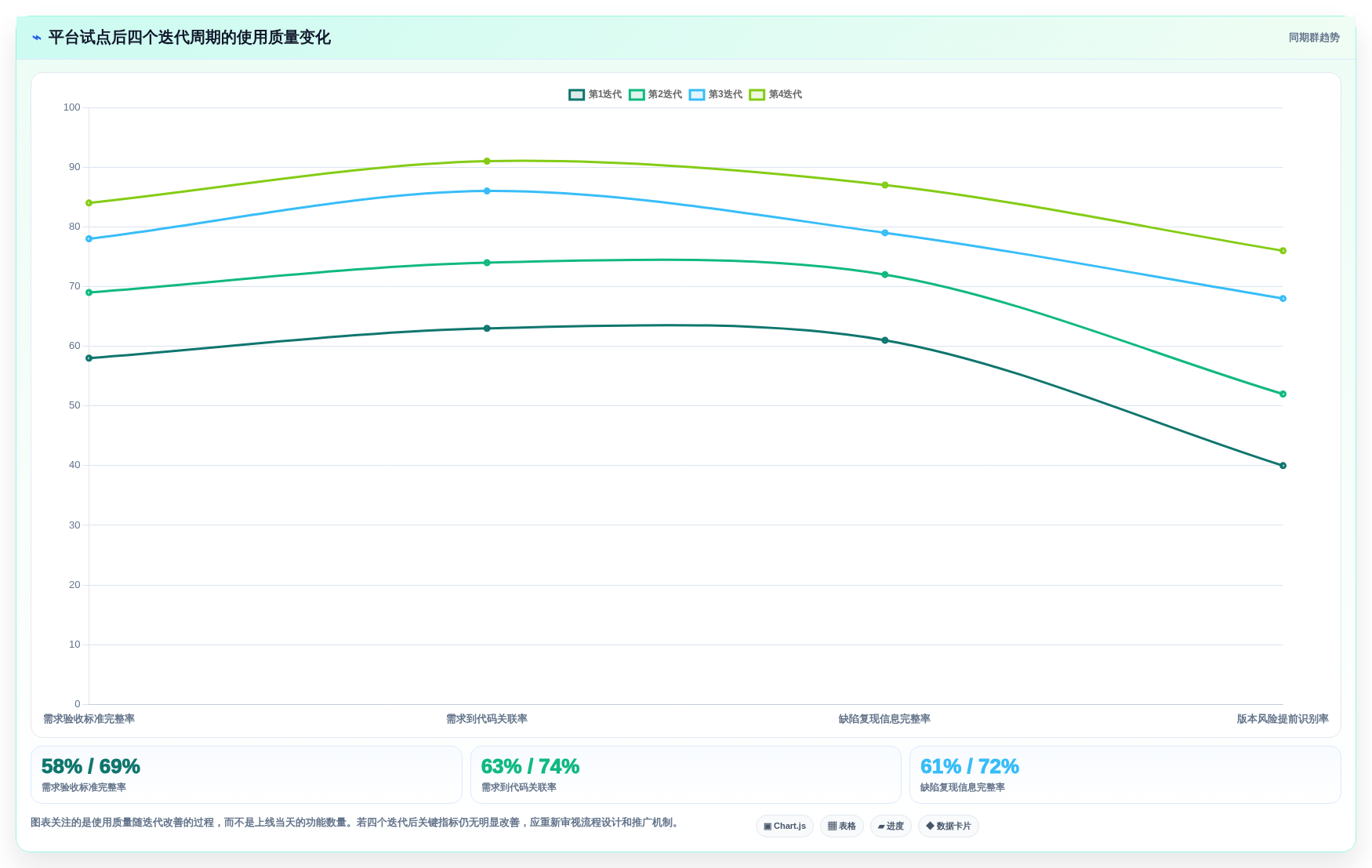This screenshot has width=1372, height=868.
Task: Click the 第2迭代 point at 需求到代码关联率
Action: [x=487, y=263]
